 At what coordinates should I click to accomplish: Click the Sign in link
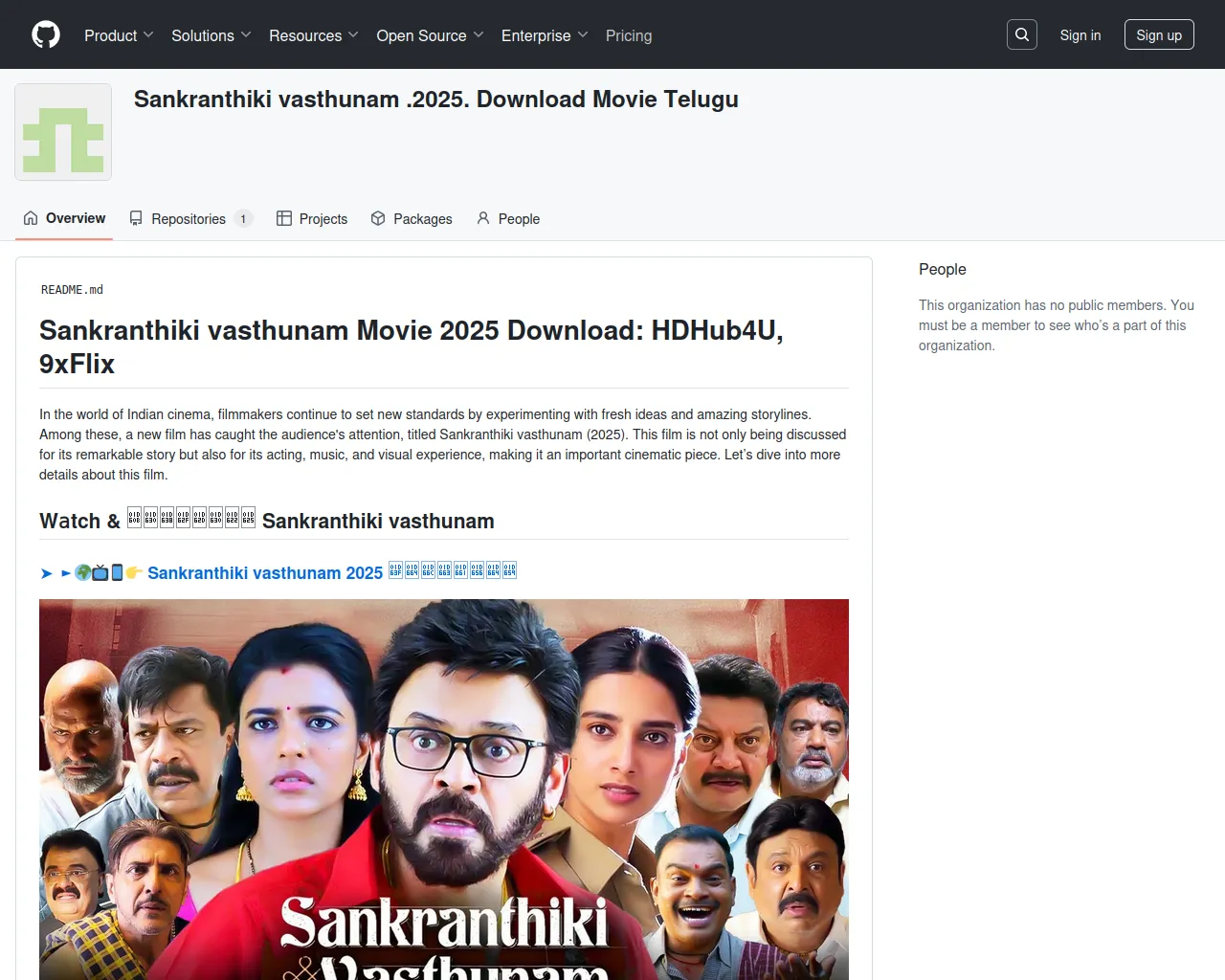coord(1080,35)
